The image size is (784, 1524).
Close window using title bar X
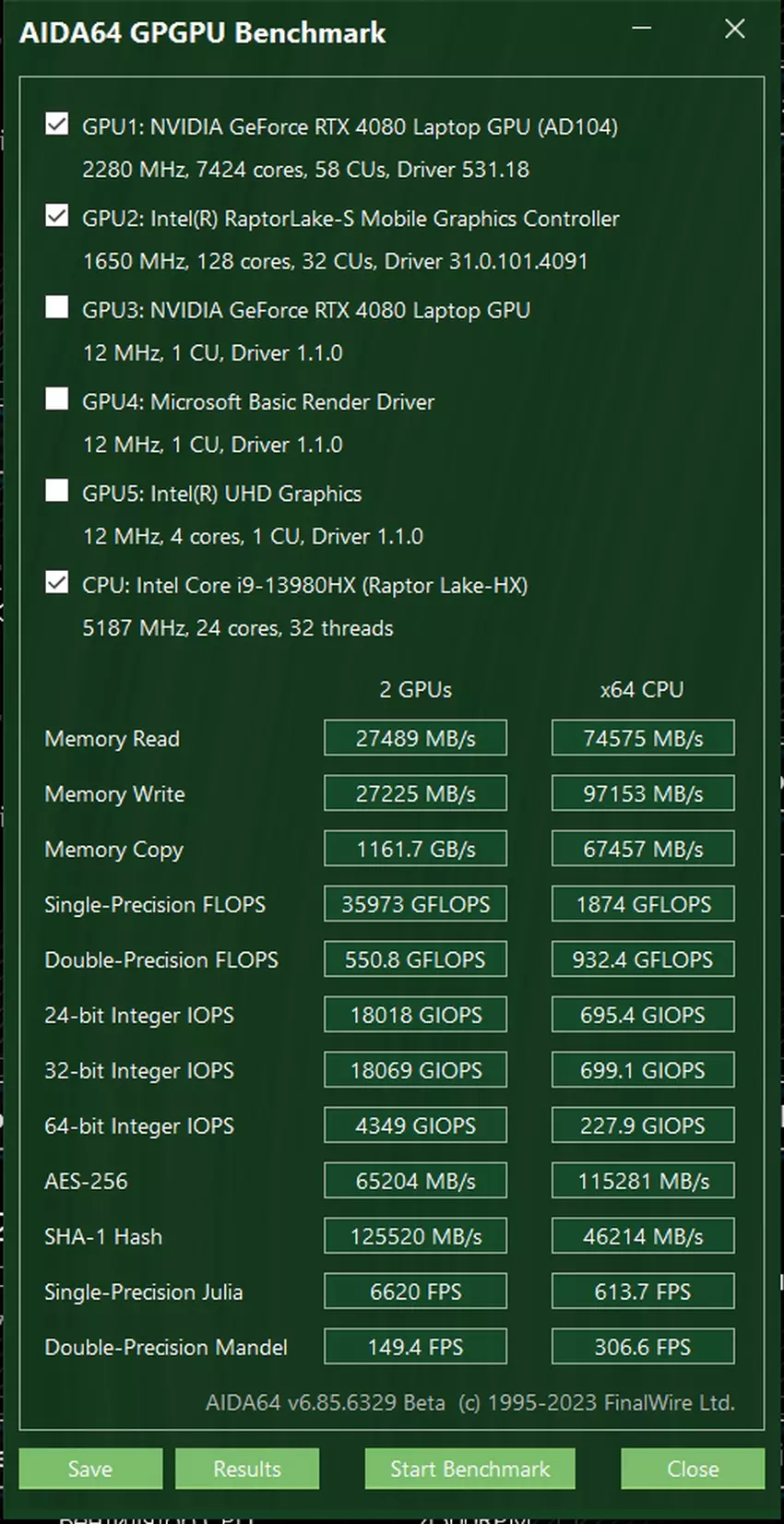[x=734, y=29]
